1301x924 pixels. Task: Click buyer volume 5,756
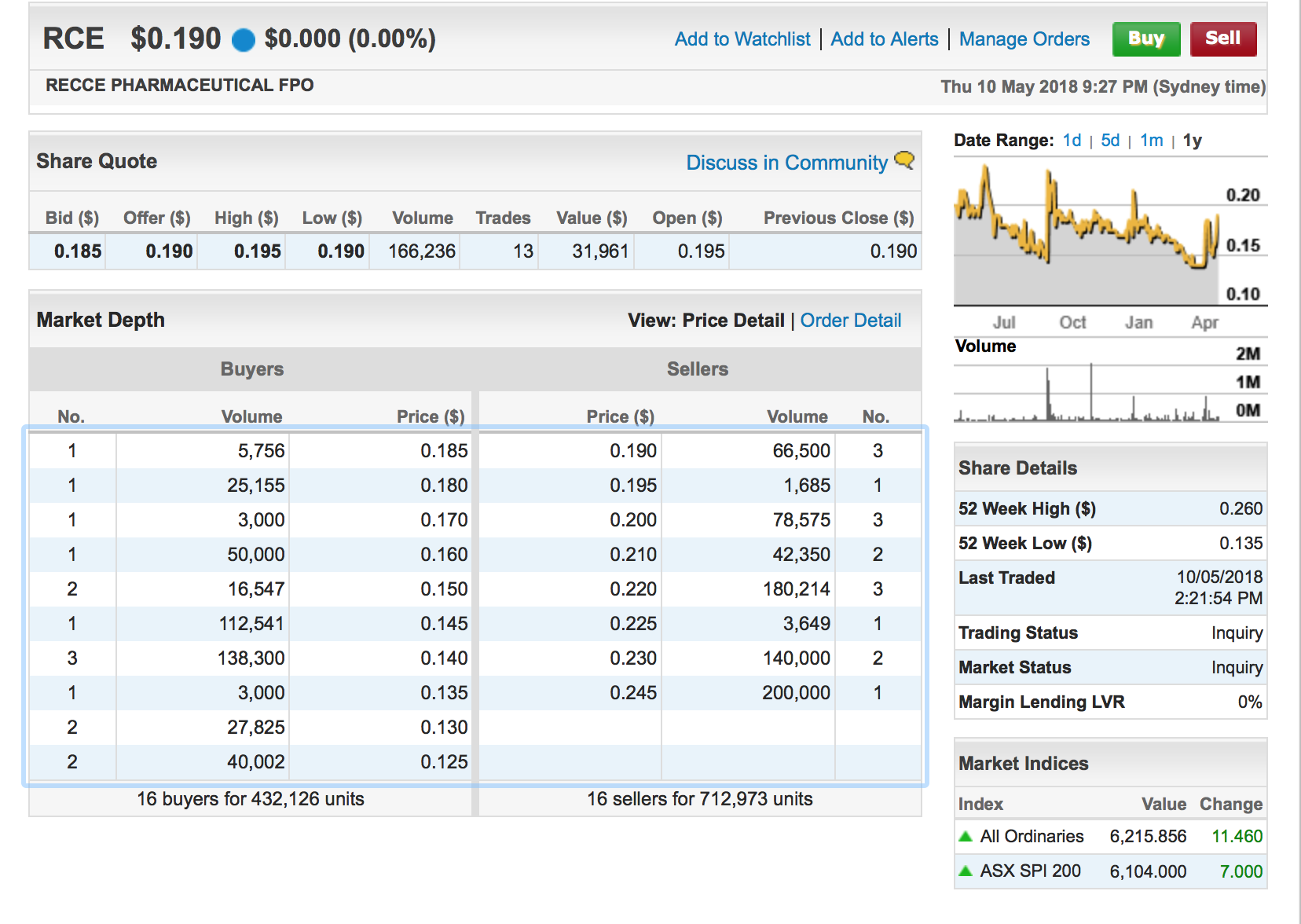coord(262,451)
